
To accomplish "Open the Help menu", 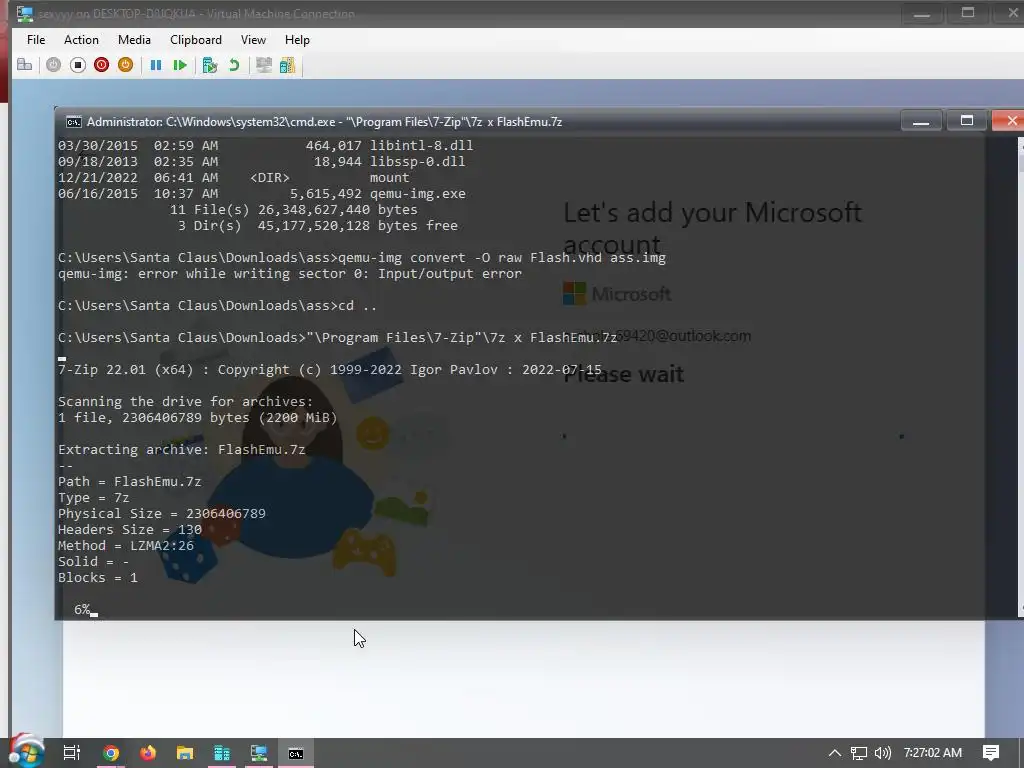I will pos(297,40).
